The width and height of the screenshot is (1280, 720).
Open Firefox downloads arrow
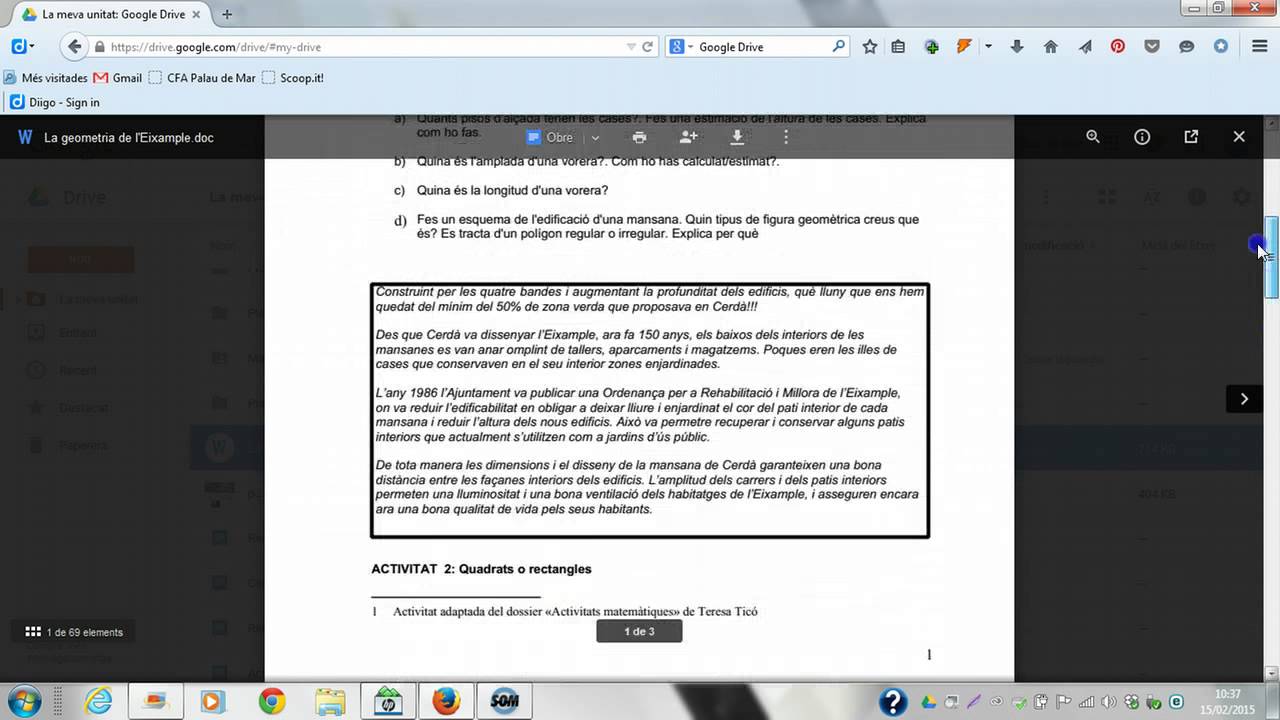(1017, 47)
